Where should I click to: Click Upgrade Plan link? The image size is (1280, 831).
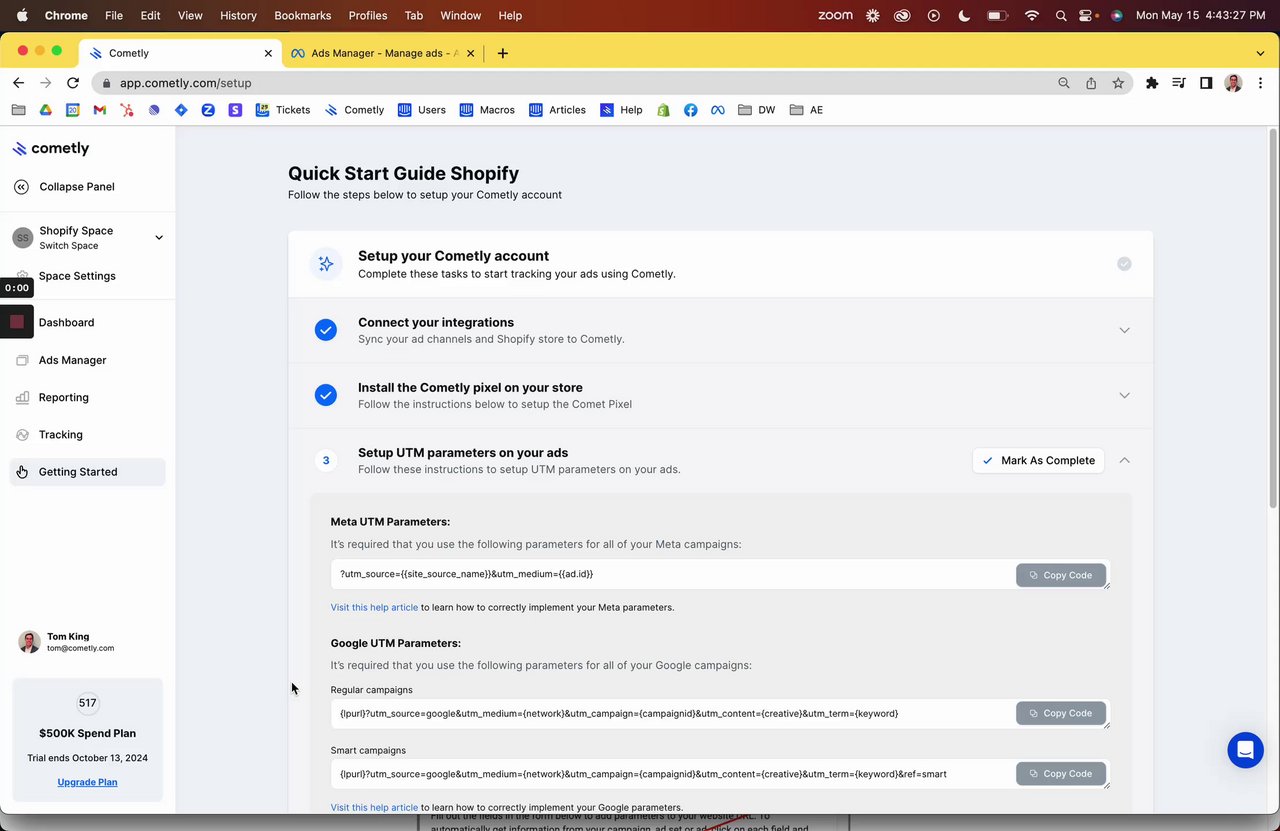(x=87, y=782)
